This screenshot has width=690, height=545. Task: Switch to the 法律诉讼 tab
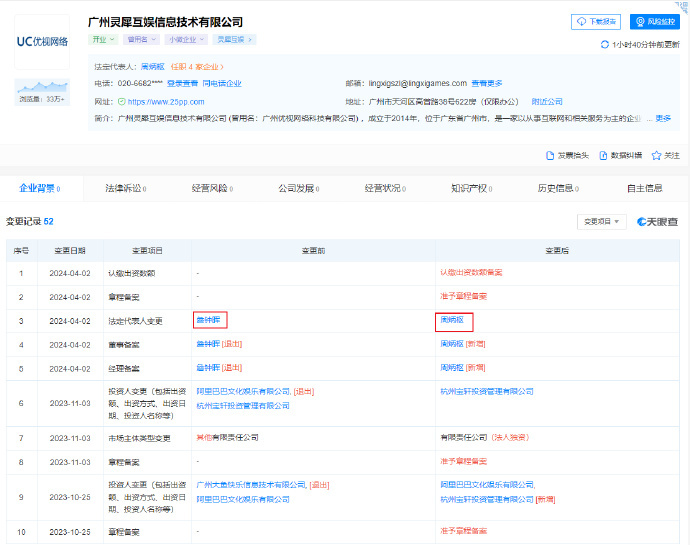click(x=125, y=188)
